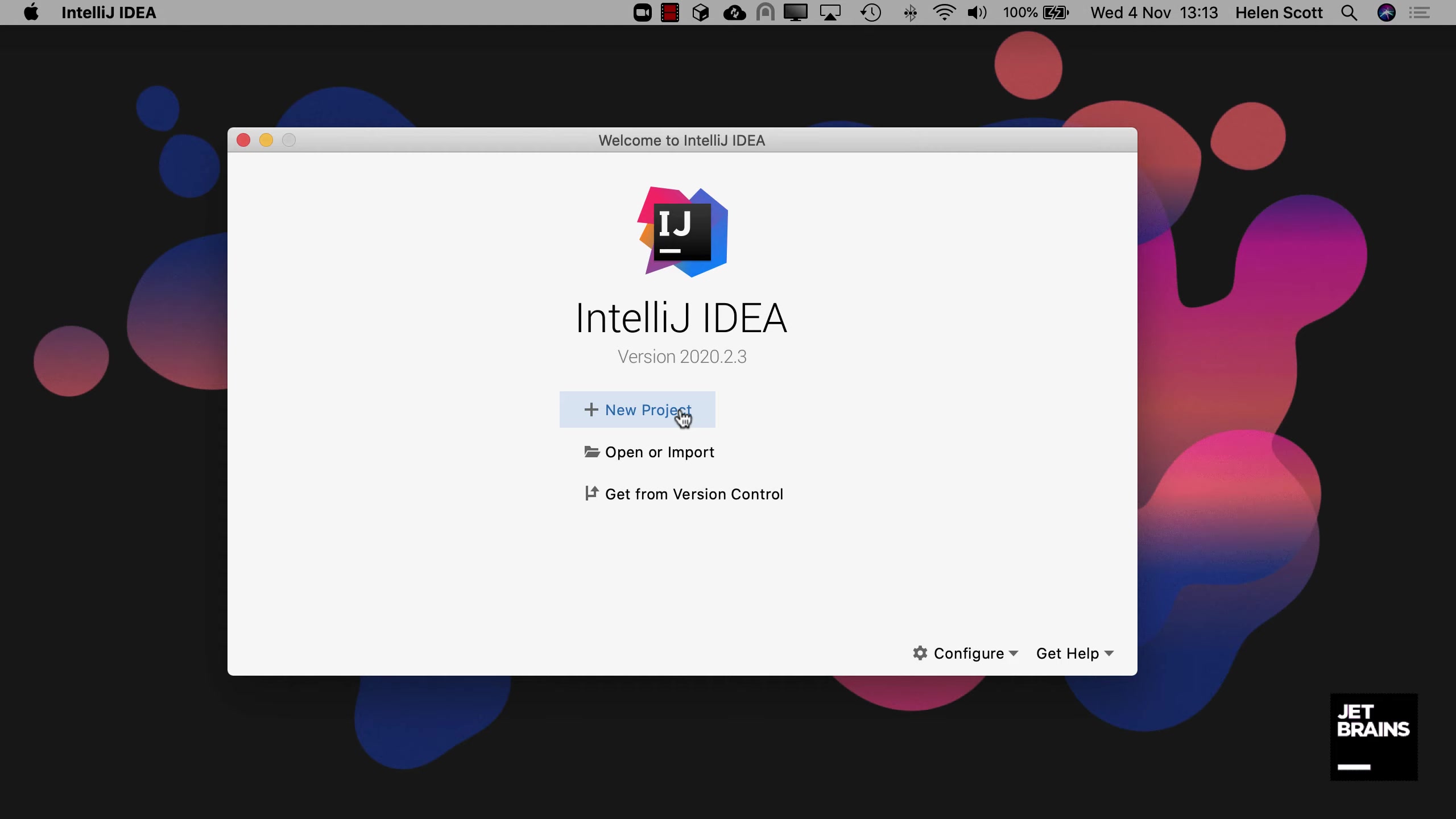Open the Apple menu
The width and height of the screenshot is (1456, 819).
coord(31,13)
